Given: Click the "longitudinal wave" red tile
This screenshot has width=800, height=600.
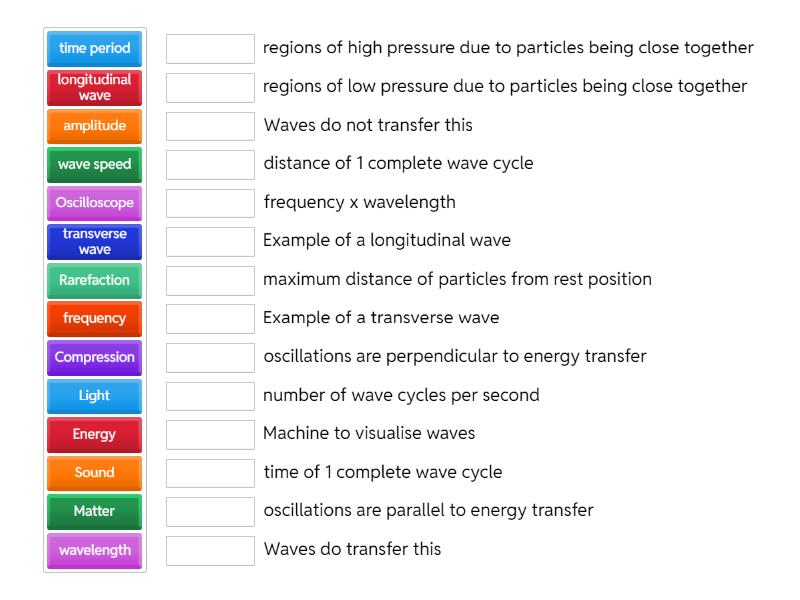Looking at the screenshot, I should (x=94, y=87).
